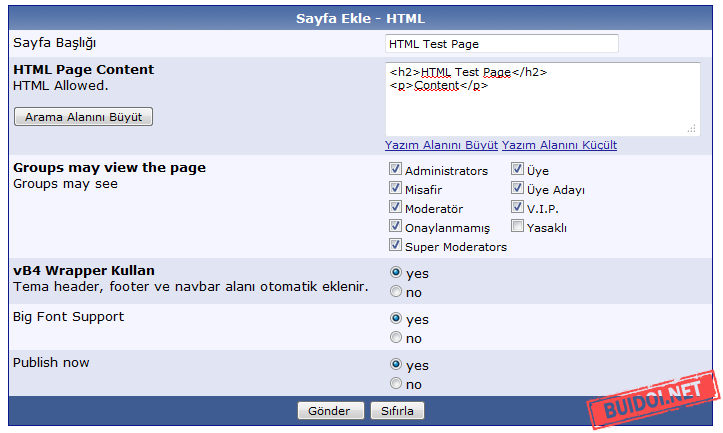Toggle the Misafir group checkbox
This screenshot has height=433, width=723.
(396, 189)
